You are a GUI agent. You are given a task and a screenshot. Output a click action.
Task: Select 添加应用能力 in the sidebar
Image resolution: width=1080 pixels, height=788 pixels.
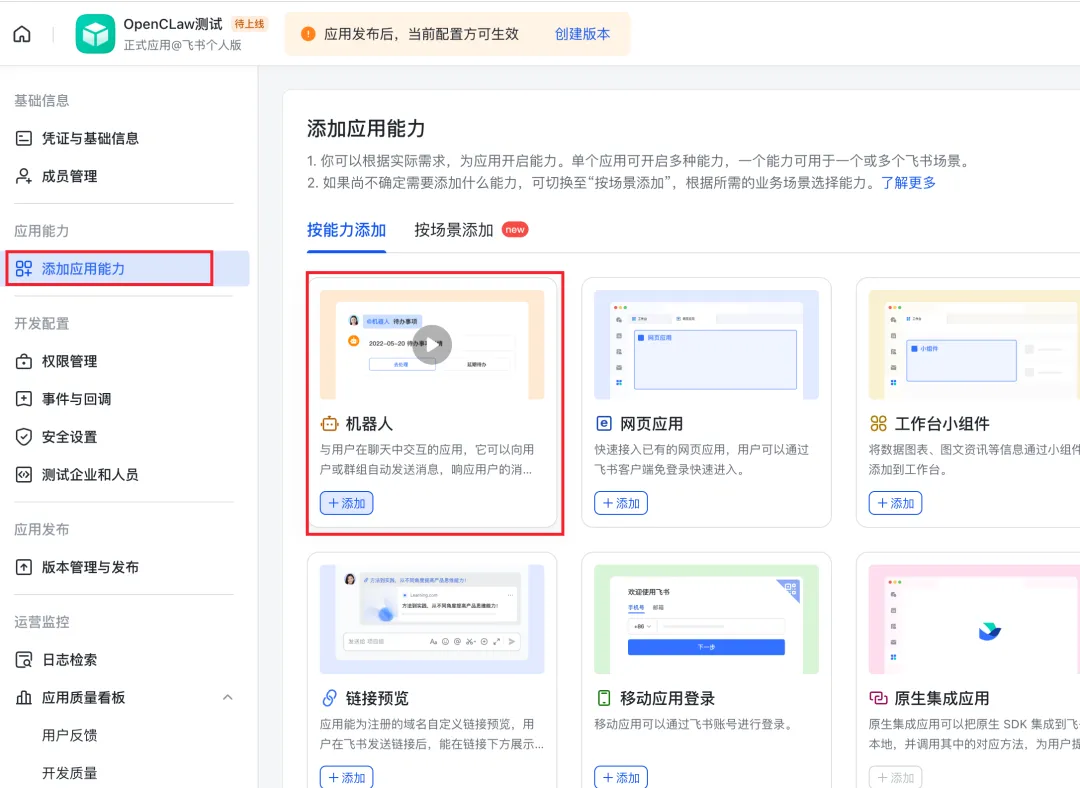[x=127, y=269]
